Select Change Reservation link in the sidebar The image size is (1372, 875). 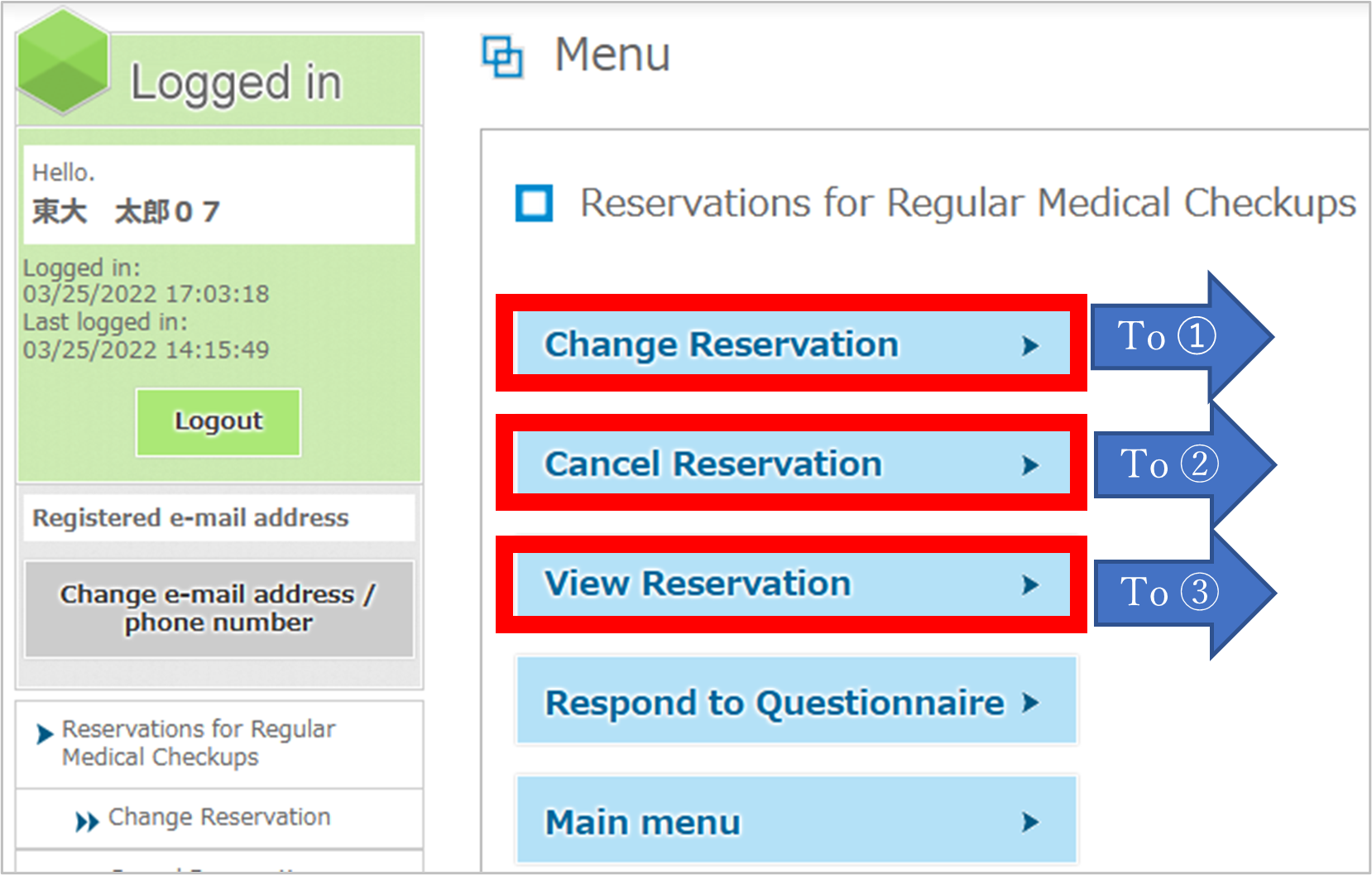point(219,817)
